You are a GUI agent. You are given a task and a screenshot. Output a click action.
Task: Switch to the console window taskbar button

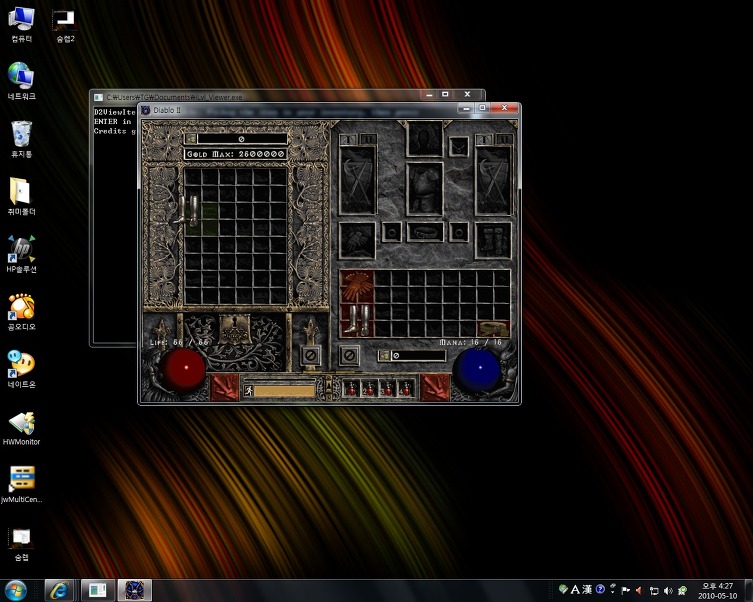98,590
